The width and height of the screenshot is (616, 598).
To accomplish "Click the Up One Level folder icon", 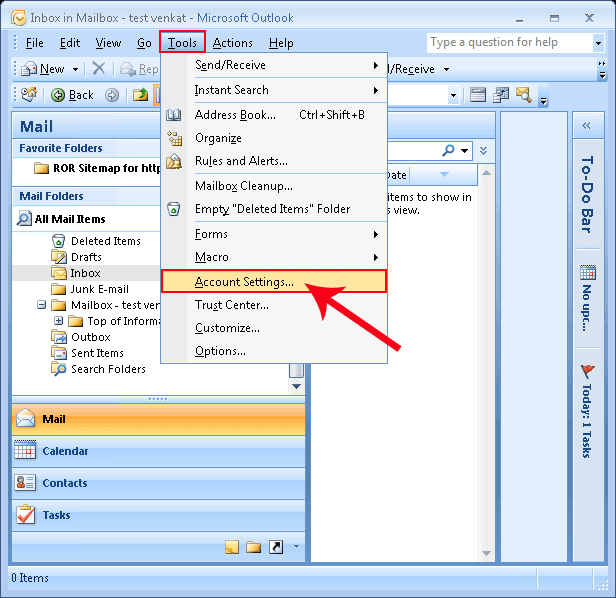I will 140,95.
